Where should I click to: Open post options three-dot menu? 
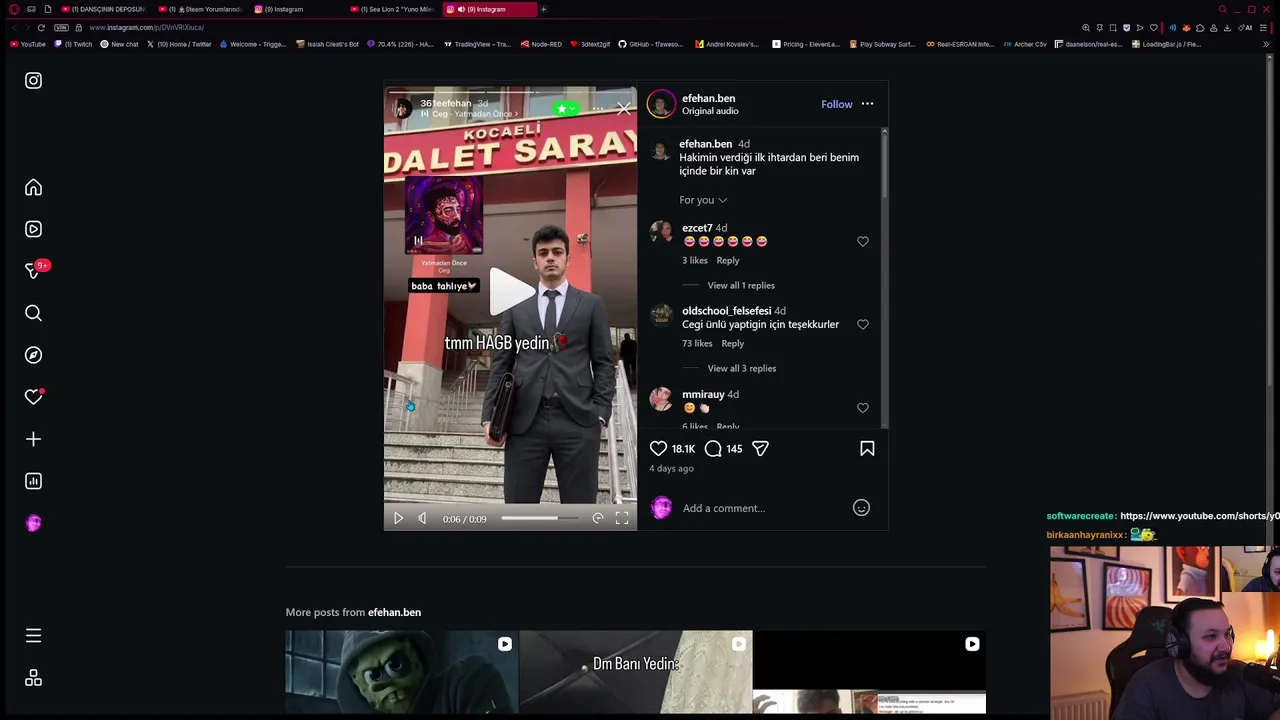pos(867,104)
